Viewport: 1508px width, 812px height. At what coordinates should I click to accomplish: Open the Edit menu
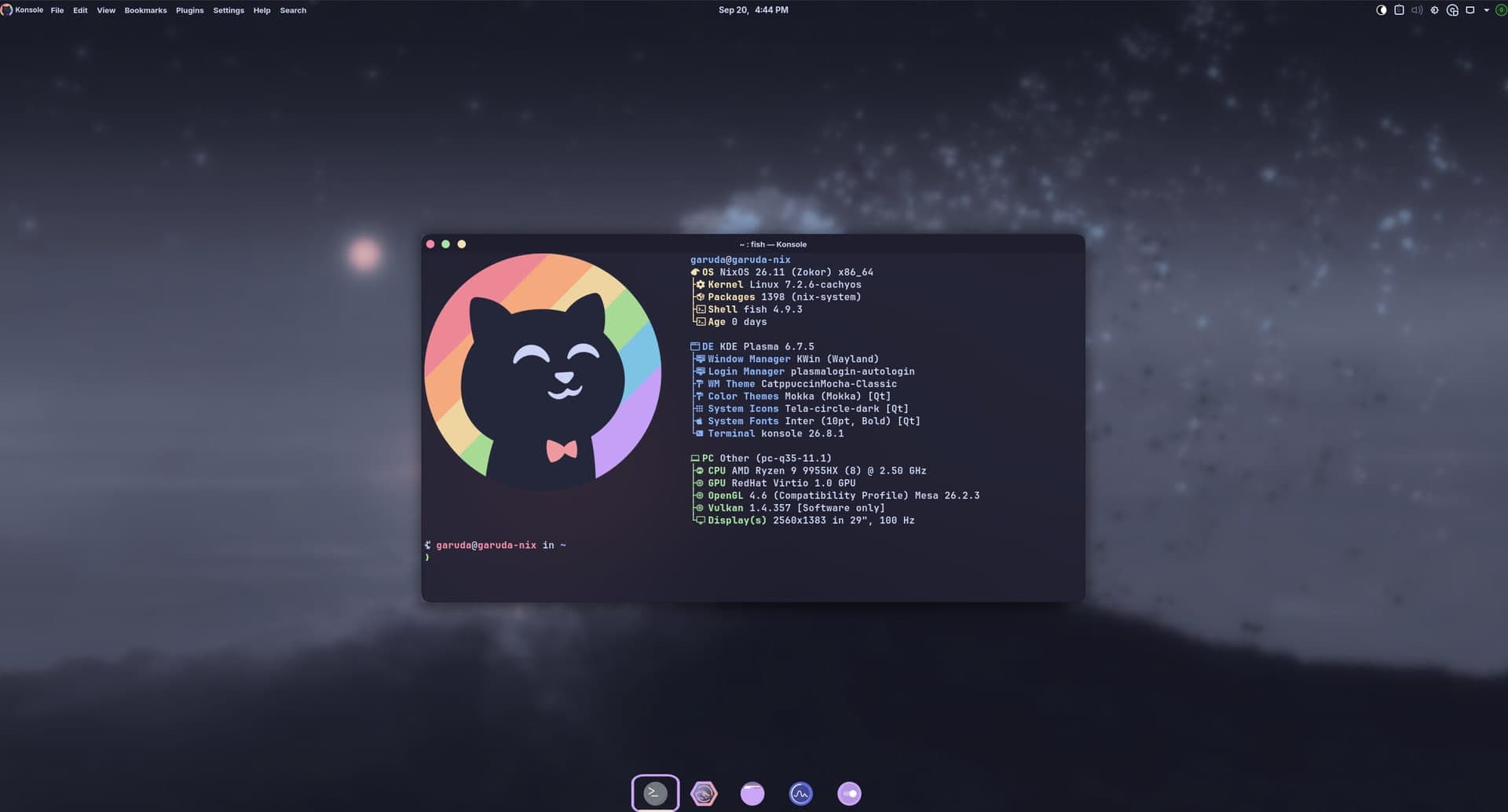click(80, 10)
